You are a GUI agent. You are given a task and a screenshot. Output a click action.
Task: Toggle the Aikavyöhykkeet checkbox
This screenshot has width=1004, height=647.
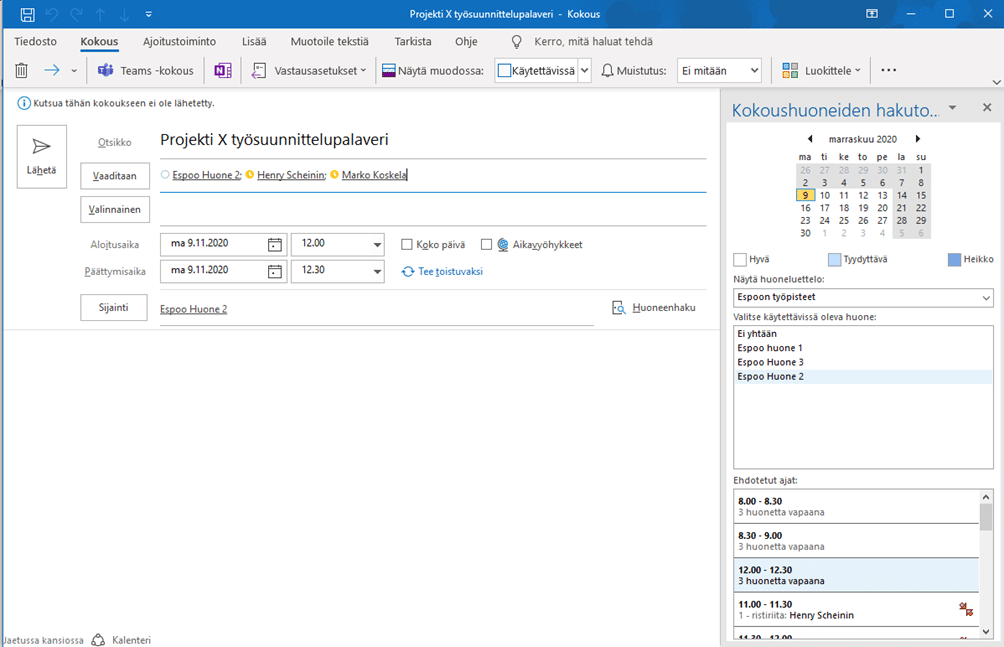click(x=486, y=244)
